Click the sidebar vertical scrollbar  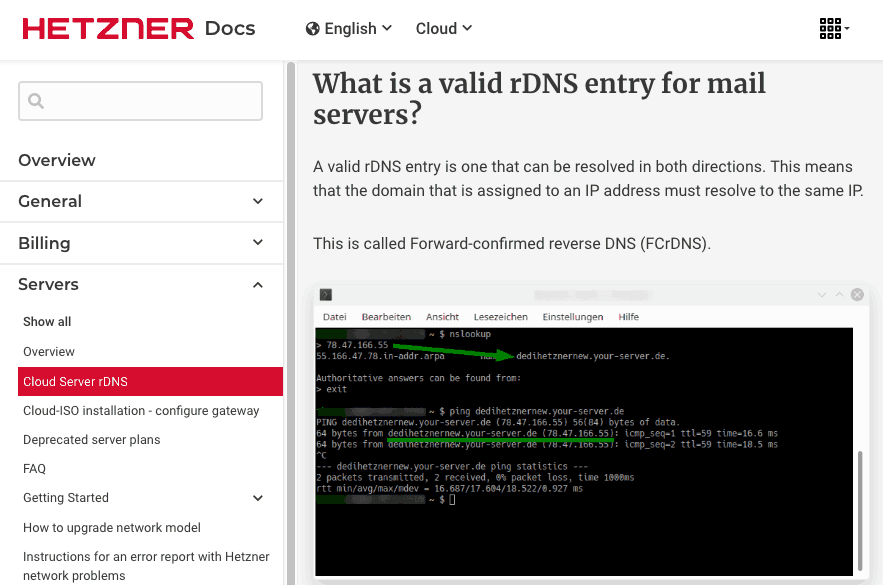coord(291,323)
